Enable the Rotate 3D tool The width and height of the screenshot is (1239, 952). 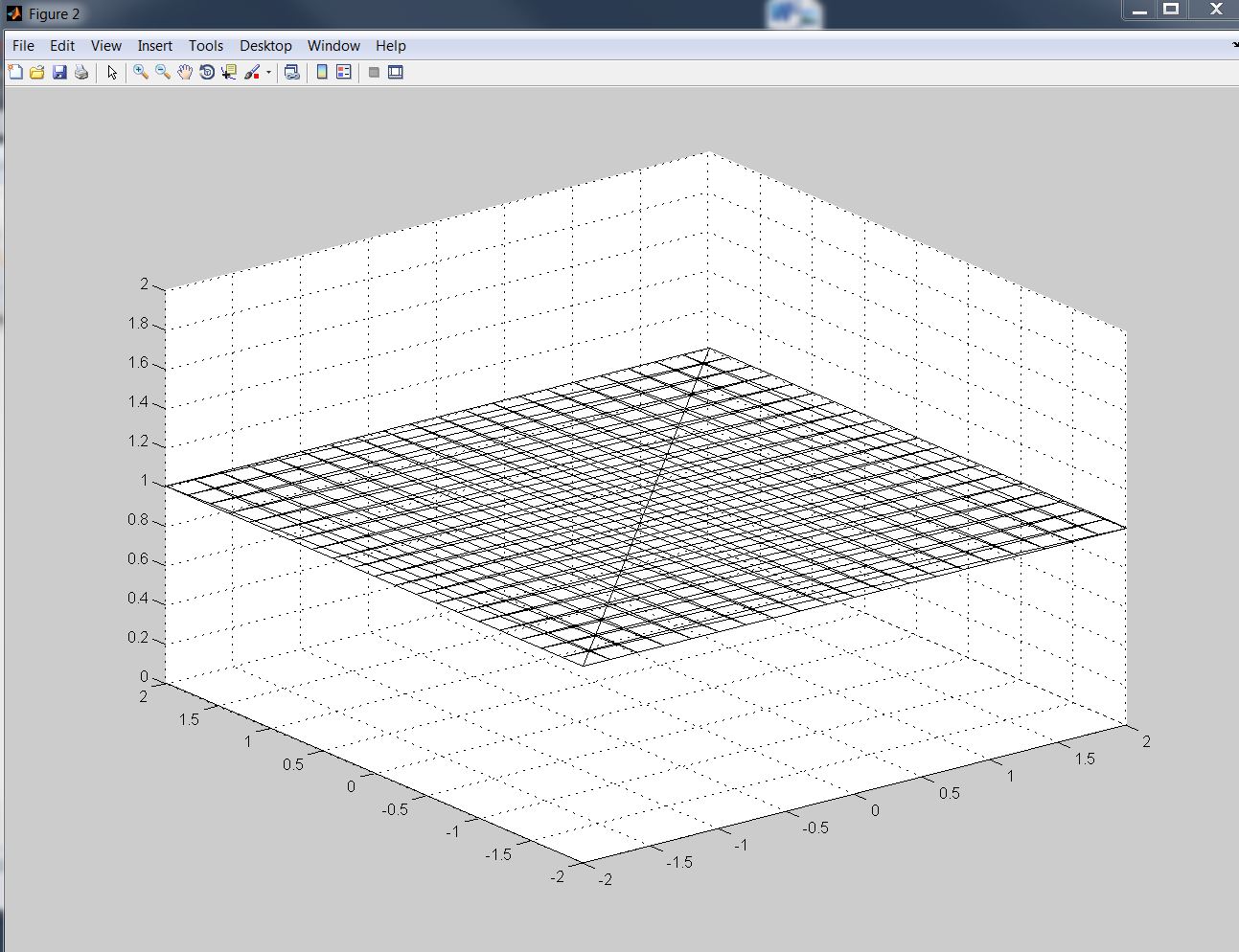tap(207, 72)
